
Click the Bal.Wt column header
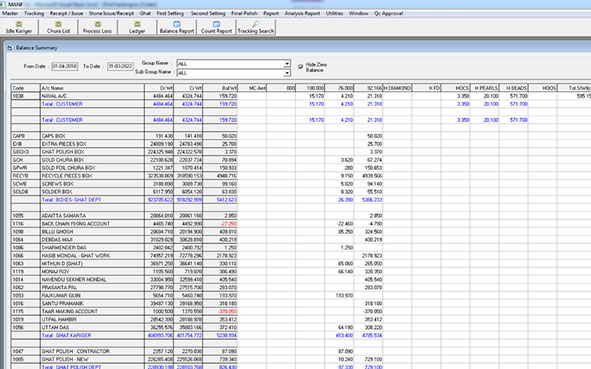(x=220, y=88)
